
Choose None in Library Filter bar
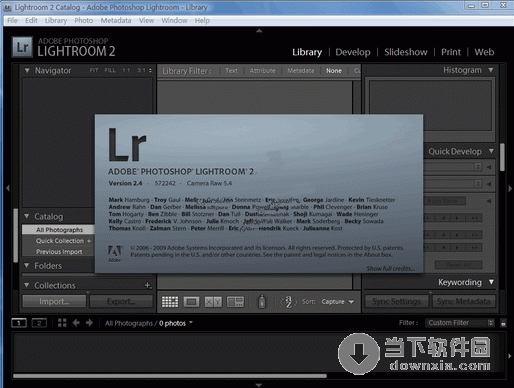334,71
